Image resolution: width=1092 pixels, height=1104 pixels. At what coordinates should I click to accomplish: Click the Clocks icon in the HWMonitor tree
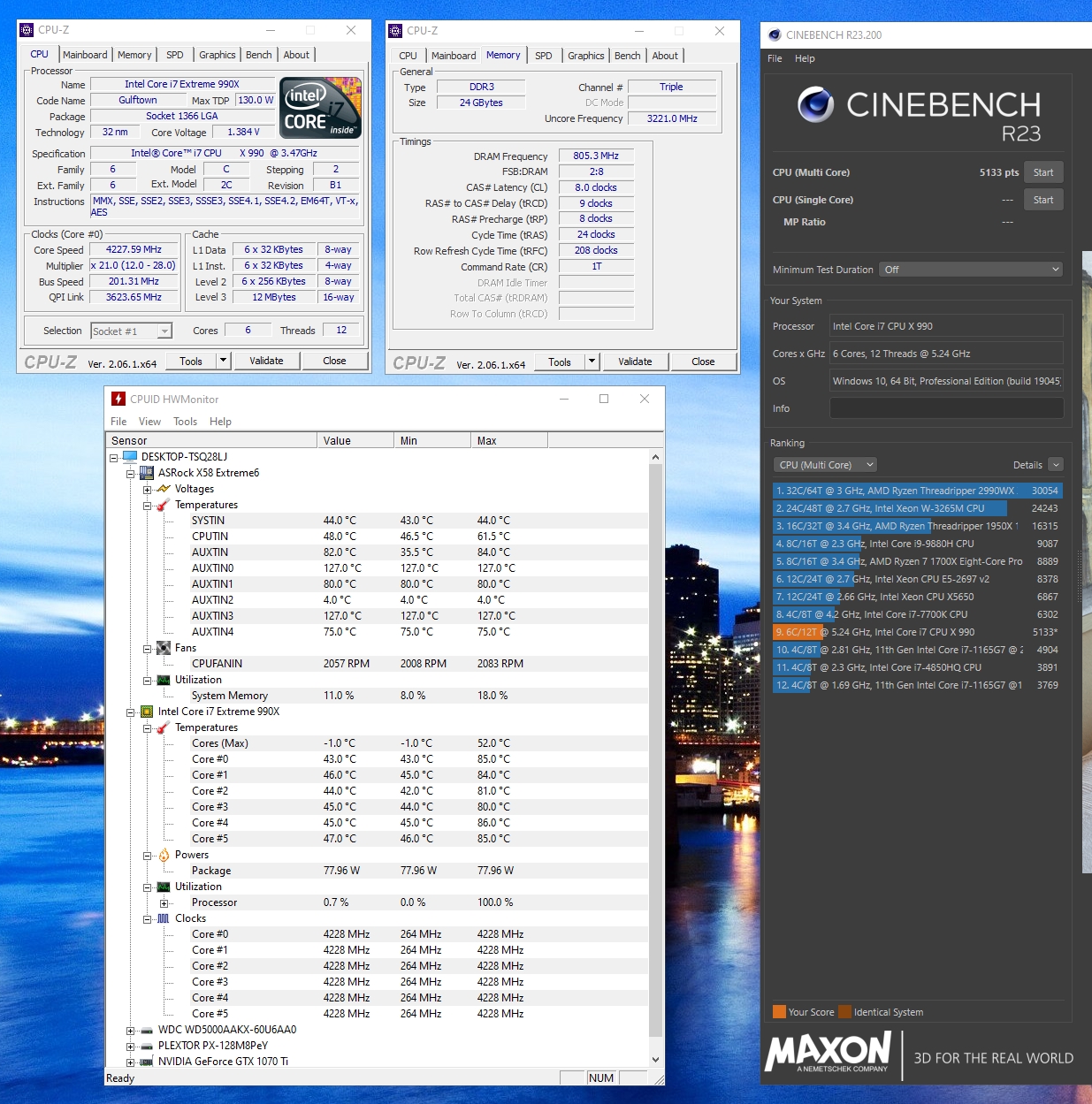coord(164,918)
